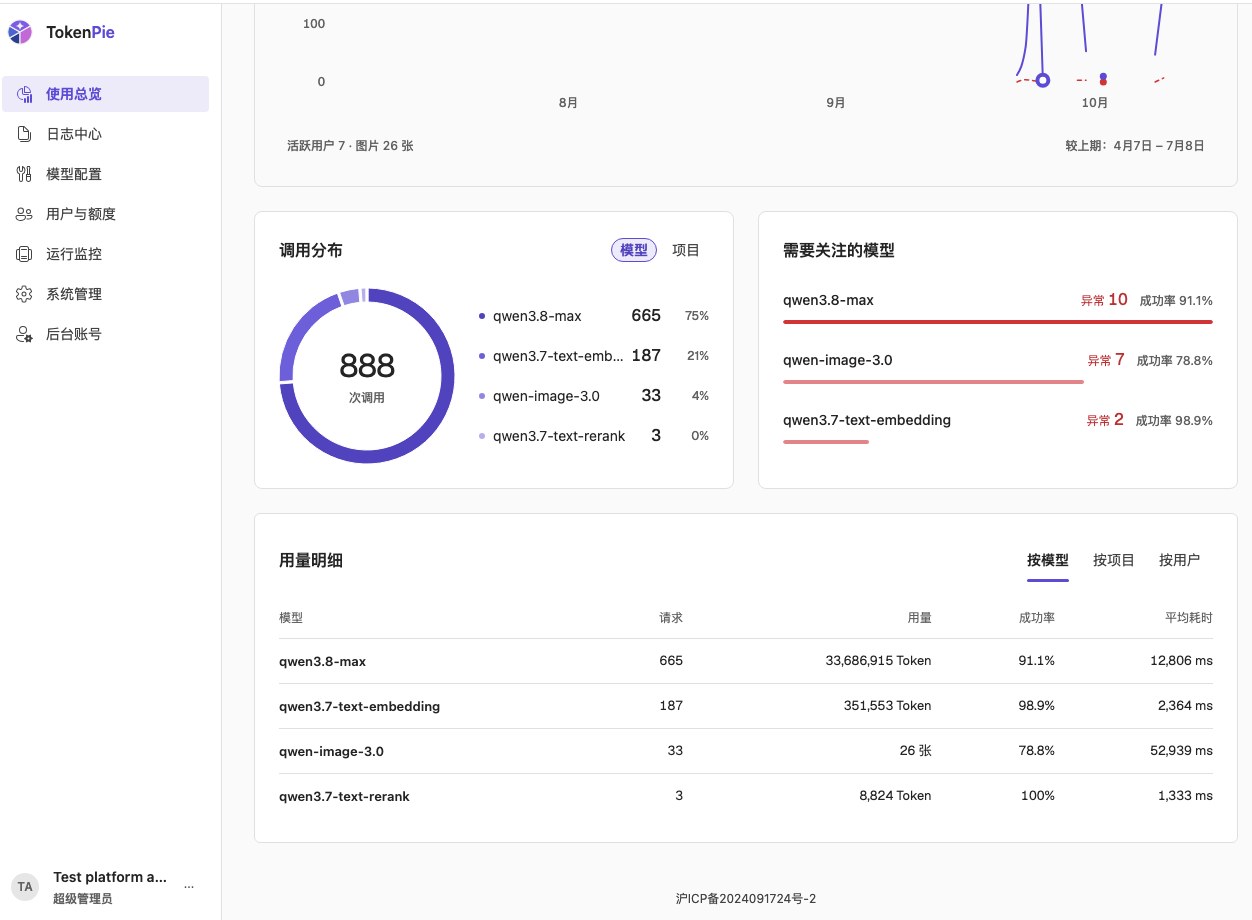Click 异常 10 count for qwen3.8-max
1252x920 pixels.
coord(1104,300)
